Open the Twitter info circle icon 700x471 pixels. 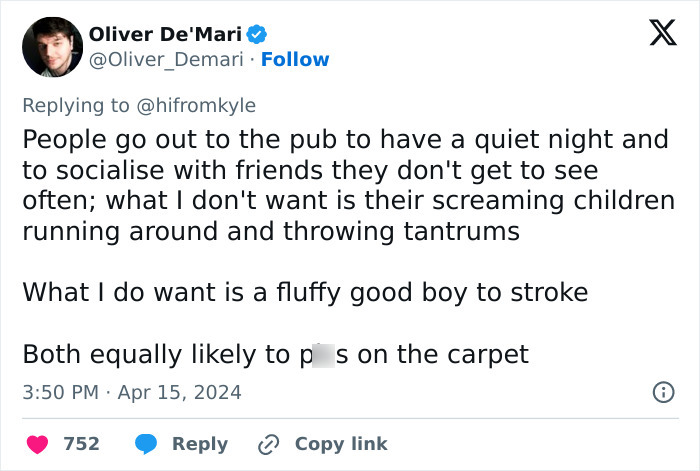(x=662, y=392)
